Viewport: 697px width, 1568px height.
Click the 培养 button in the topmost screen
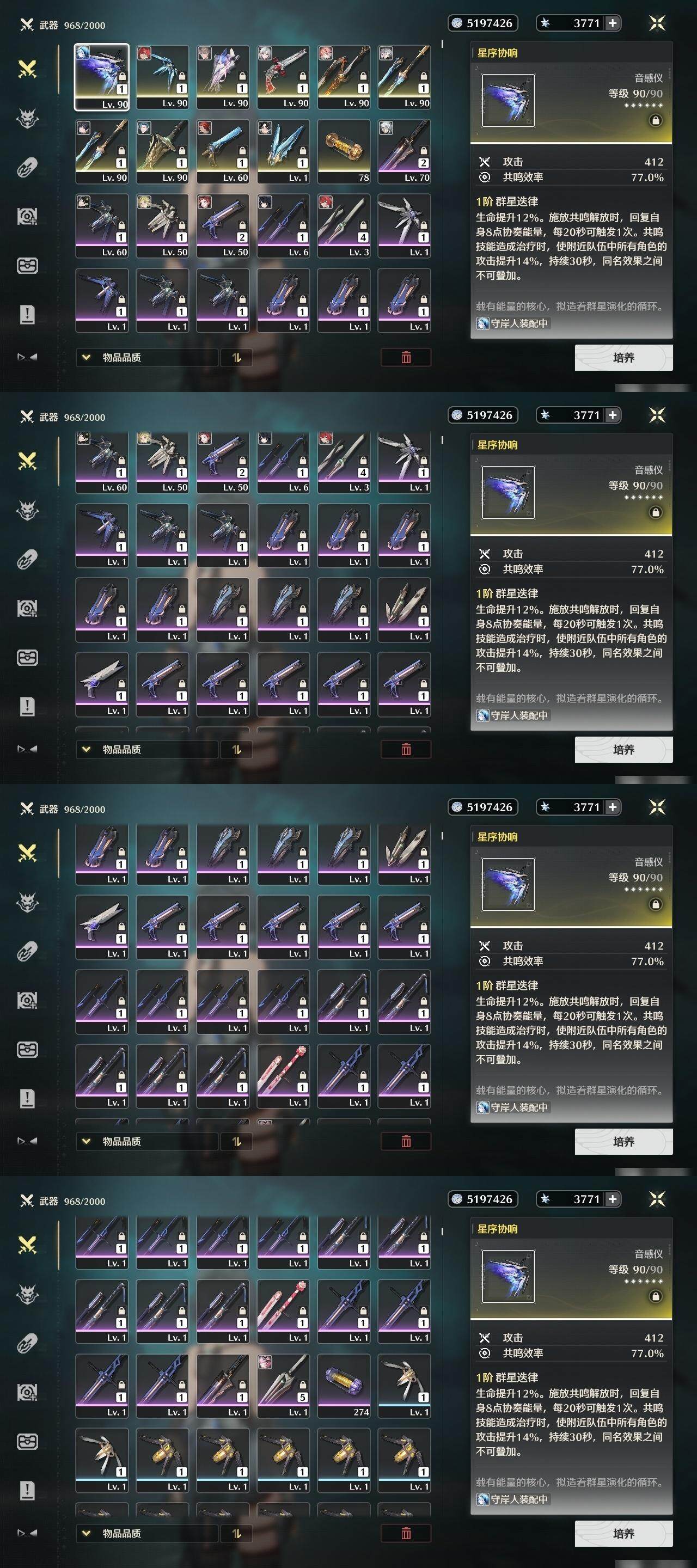click(624, 357)
